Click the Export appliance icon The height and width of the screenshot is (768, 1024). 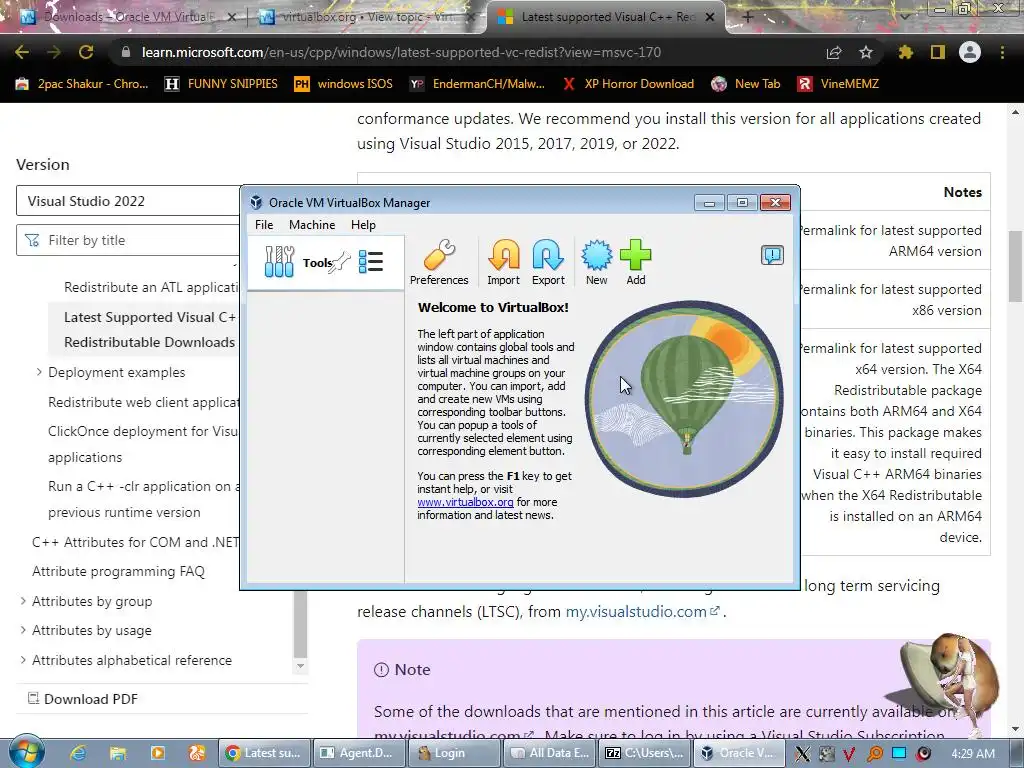pyautogui.click(x=548, y=262)
